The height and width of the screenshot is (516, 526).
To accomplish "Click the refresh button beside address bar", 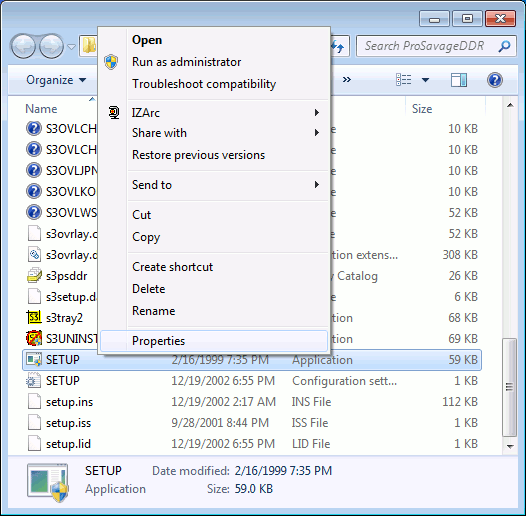I will click(x=339, y=46).
